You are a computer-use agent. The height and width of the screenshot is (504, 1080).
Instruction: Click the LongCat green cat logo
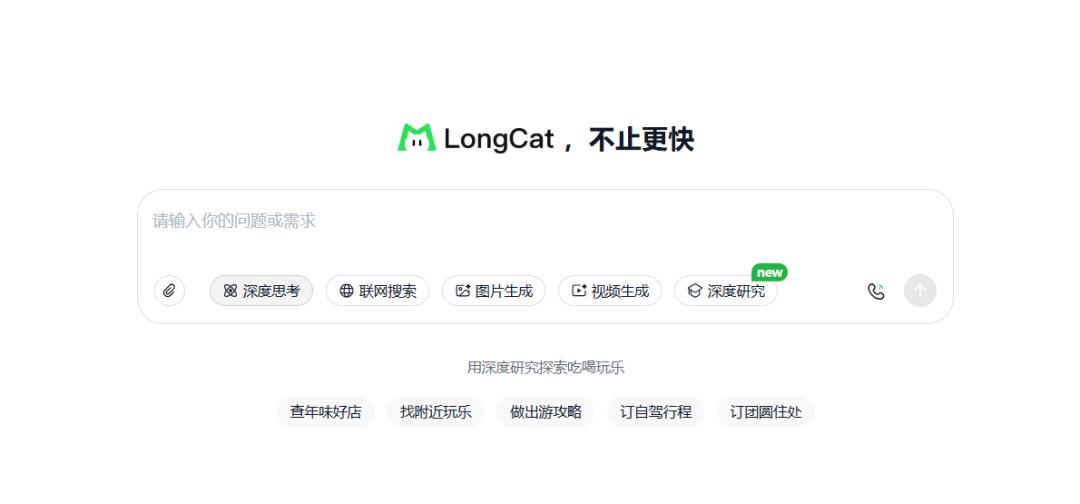(x=417, y=138)
